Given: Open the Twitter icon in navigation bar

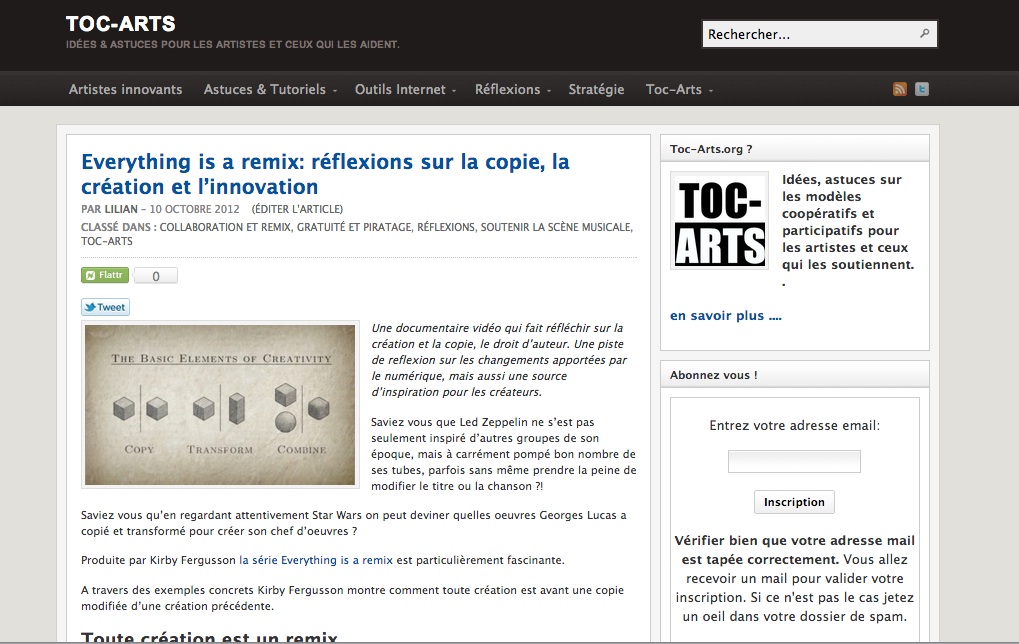Looking at the screenshot, I should [922, 89].
